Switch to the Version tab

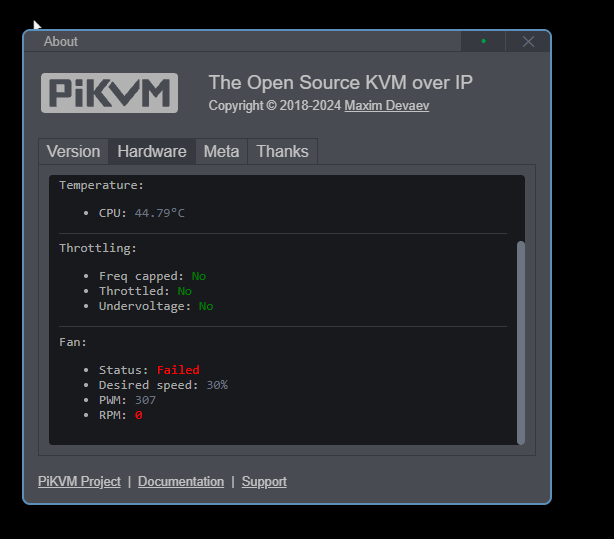[73, 152]
